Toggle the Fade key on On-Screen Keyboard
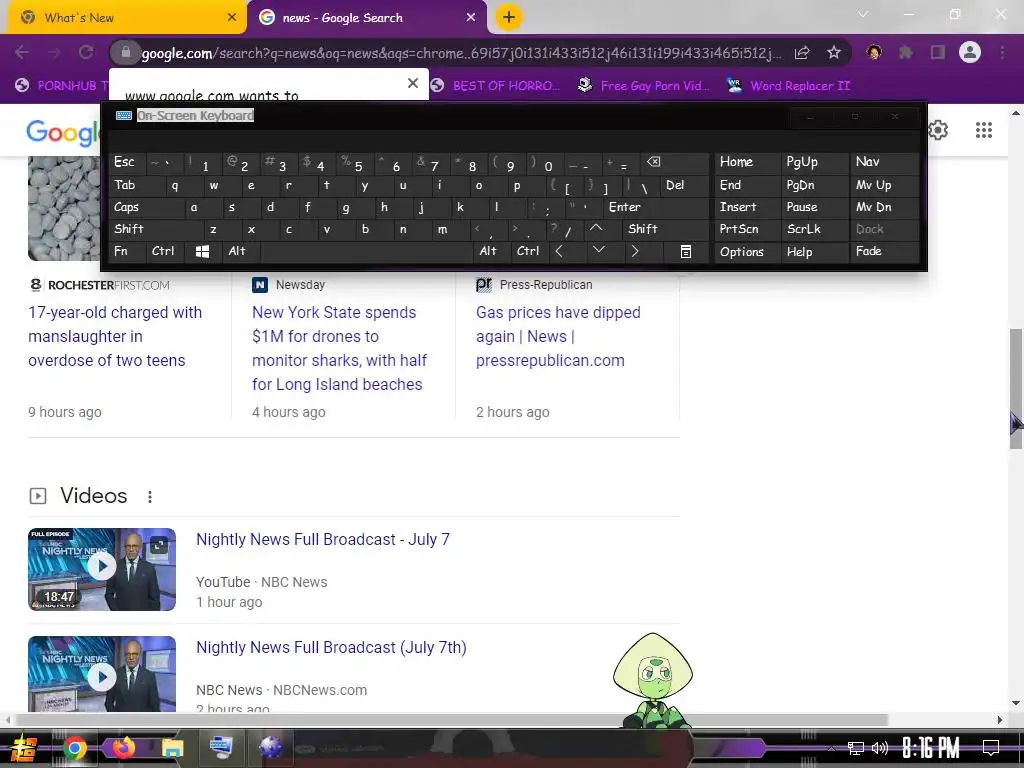This screenshot has width=1024, height=768. click(884, 251)
